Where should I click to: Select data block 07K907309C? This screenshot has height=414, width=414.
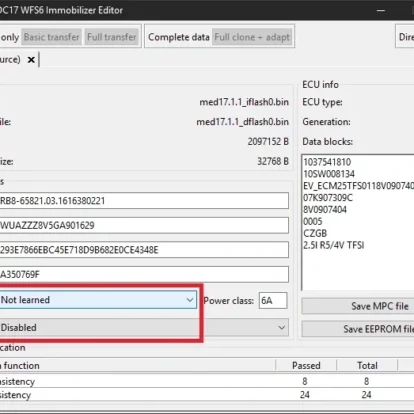328,198
